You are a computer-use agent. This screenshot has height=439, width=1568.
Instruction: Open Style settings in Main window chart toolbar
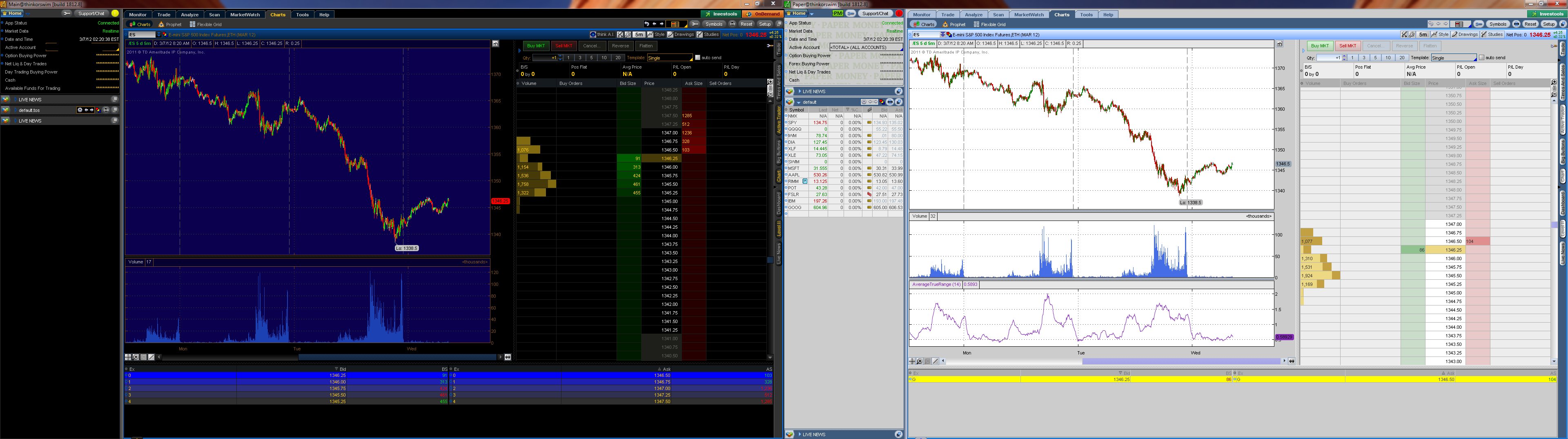coord(656,35)
